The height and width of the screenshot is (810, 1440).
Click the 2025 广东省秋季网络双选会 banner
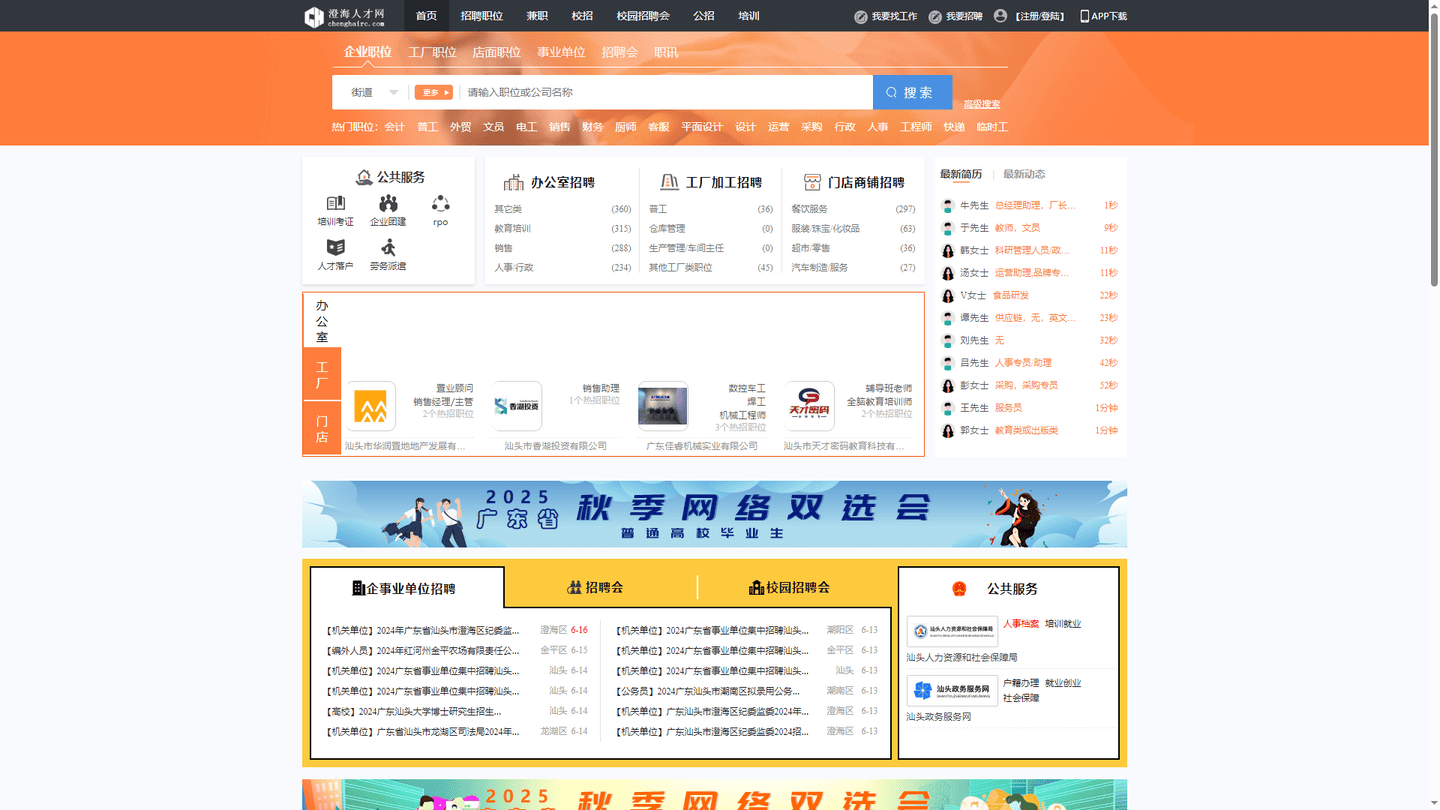click(714, 514)
